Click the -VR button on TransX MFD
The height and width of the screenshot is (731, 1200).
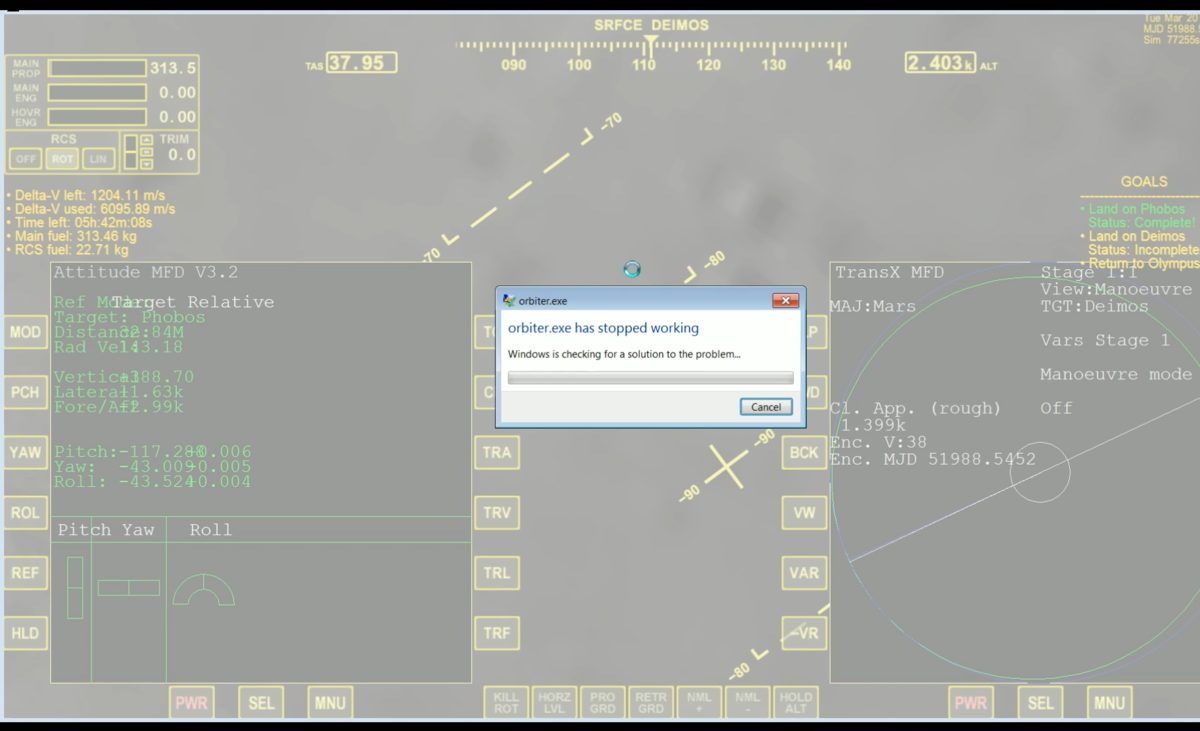click(804, 633)
